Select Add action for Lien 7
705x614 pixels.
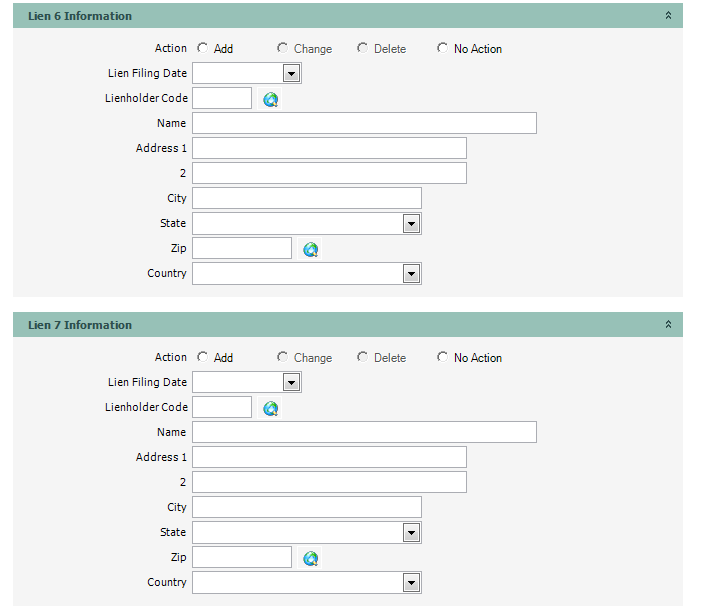point(203,357)
